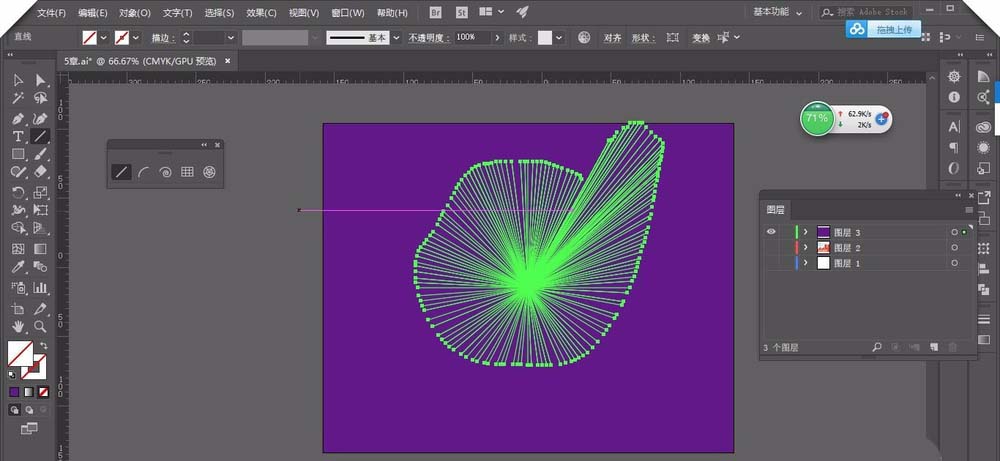Select the Type tool
Viewport: 1000px width, 461px height.
(18, 136)
